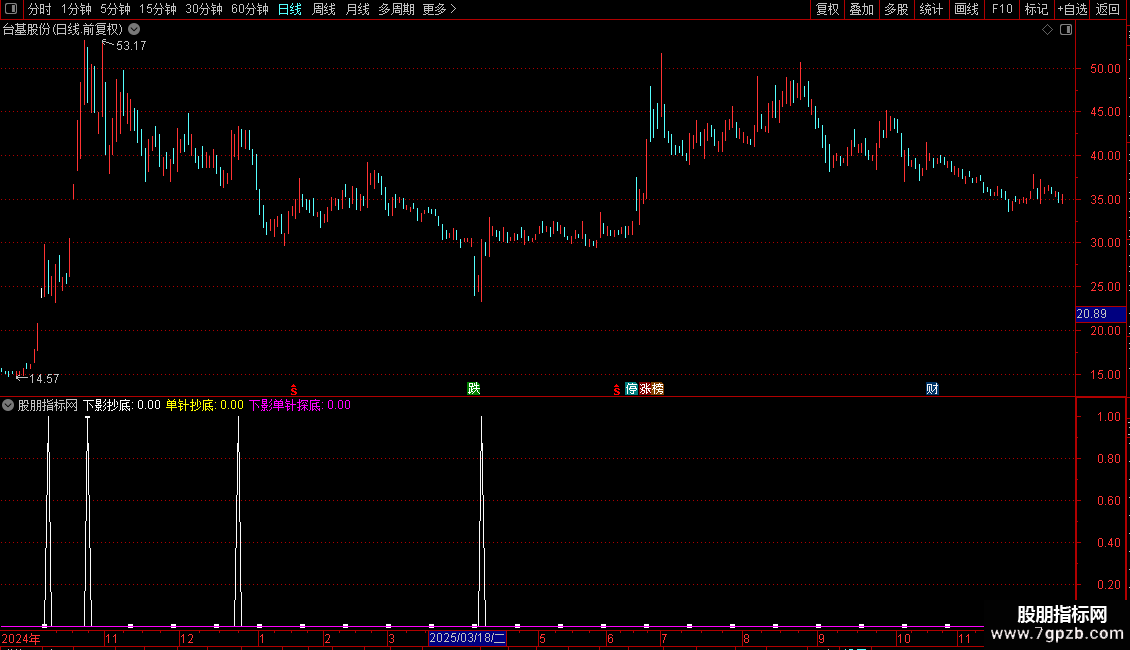Click the red 涨 marker icon
The width and height of the screenshot is (1130, 650).
(645, 388)
